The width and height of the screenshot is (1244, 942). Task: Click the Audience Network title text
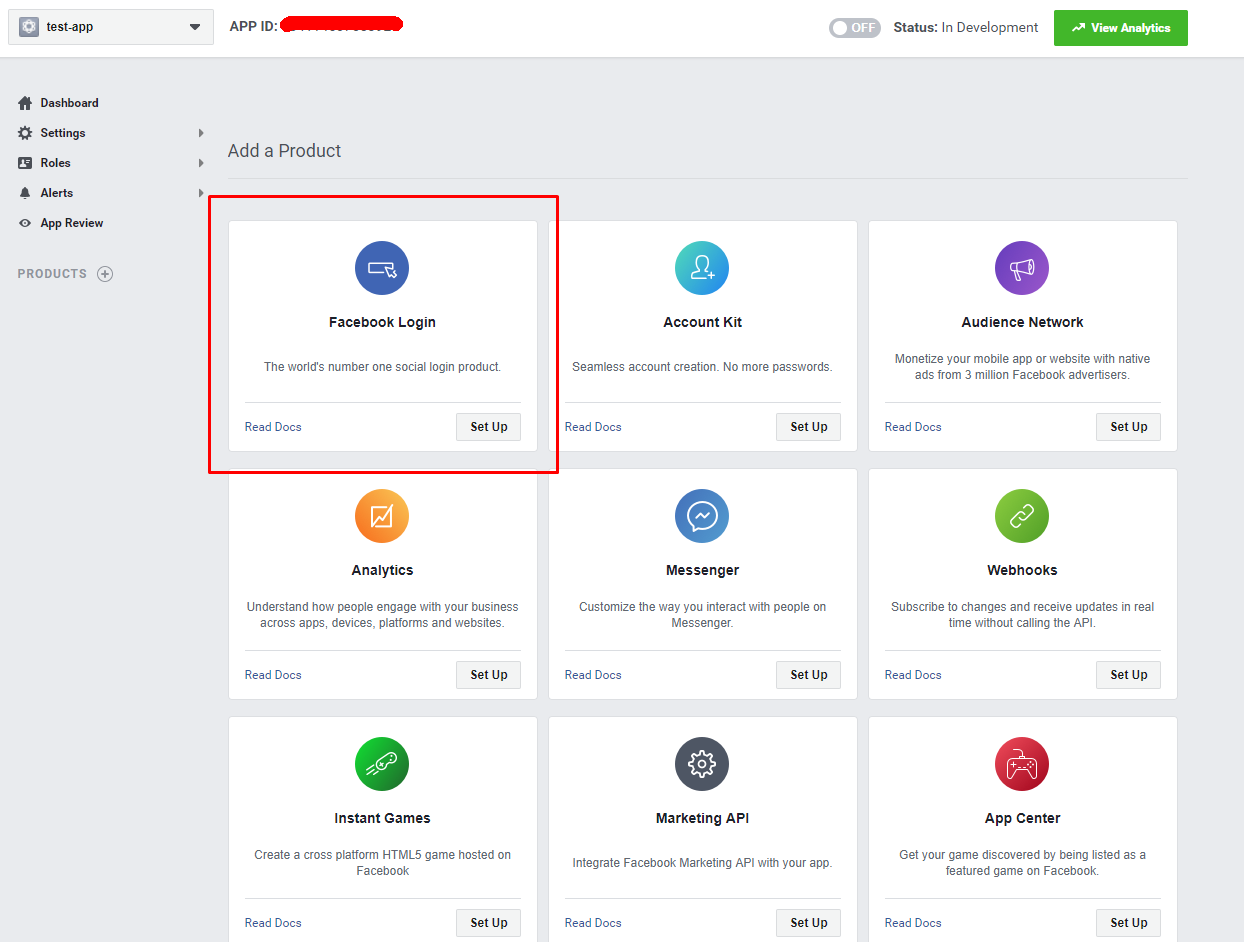[1022, 322]
